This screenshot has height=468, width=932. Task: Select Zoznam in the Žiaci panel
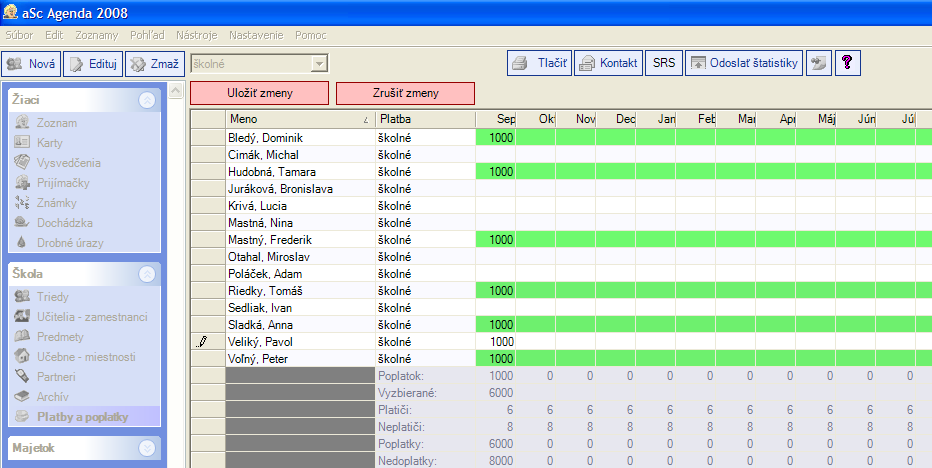pyautogui.click(x=56, y=123)
